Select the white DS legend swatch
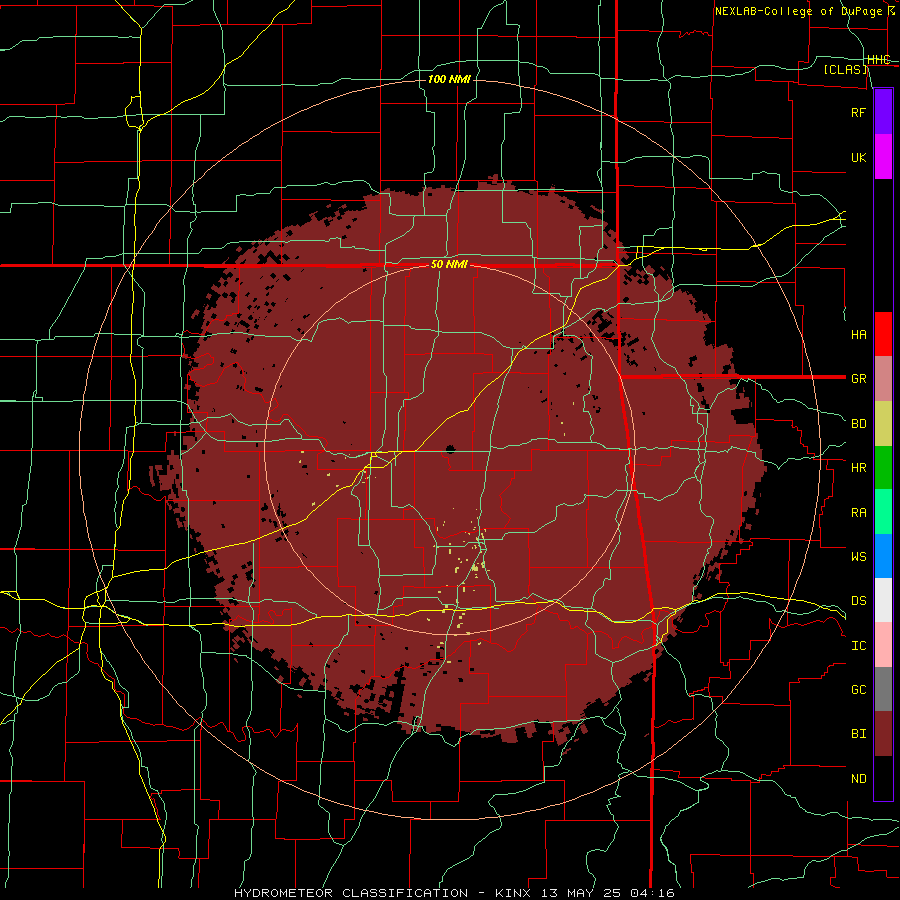 883,600
